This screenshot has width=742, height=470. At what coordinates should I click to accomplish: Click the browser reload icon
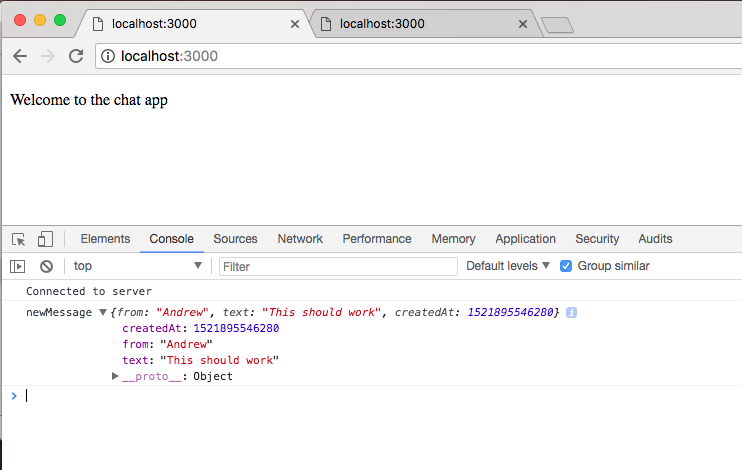click(x=75, y=56)
